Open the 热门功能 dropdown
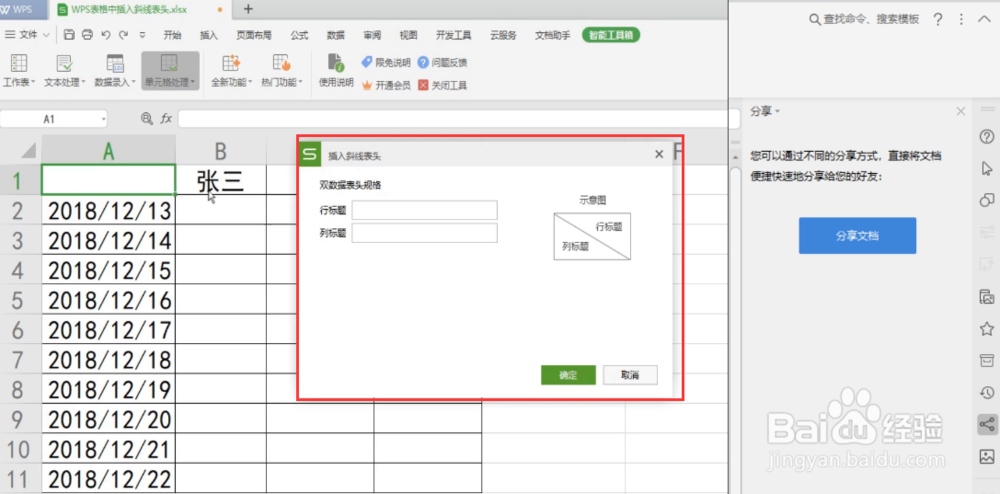 tap(282, 71)
